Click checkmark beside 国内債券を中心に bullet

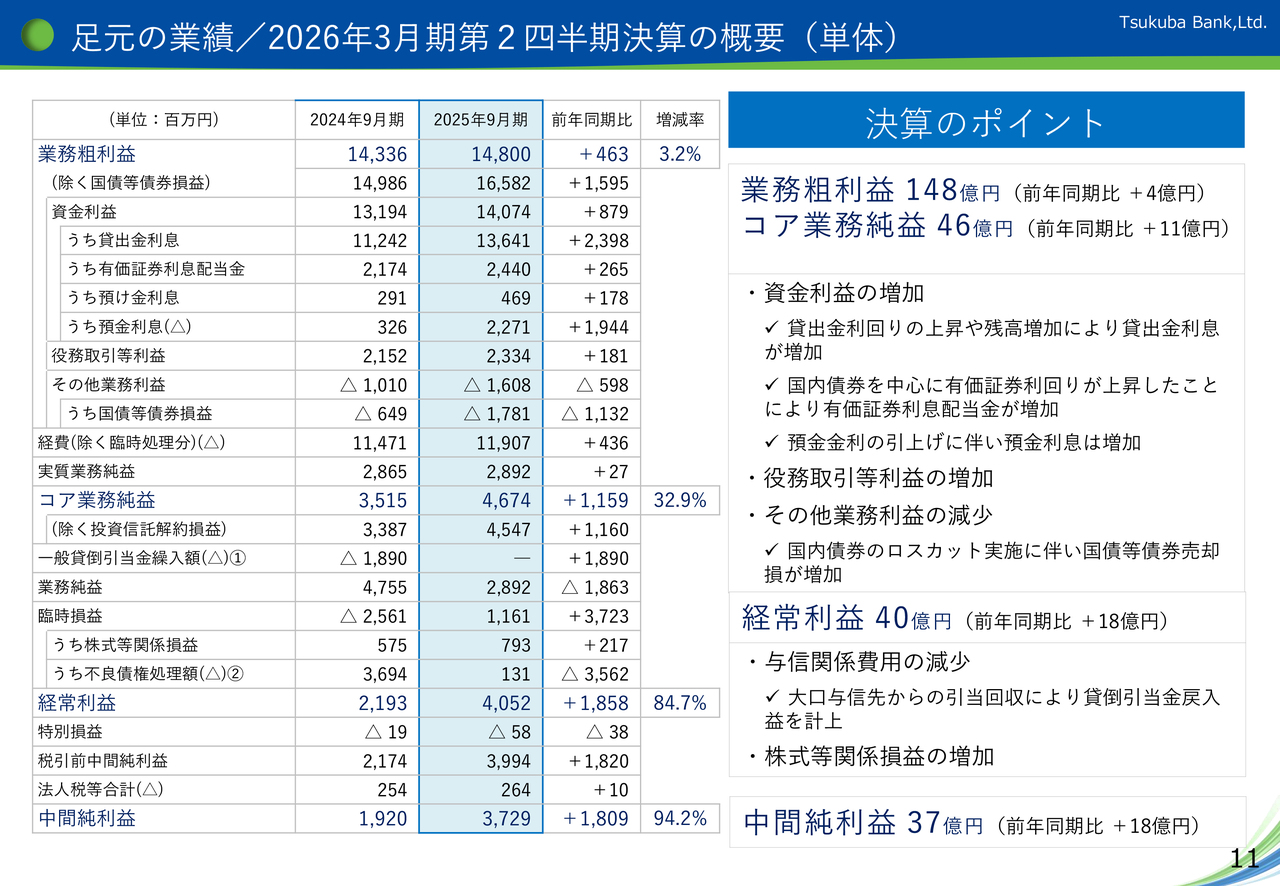(771, 384)
